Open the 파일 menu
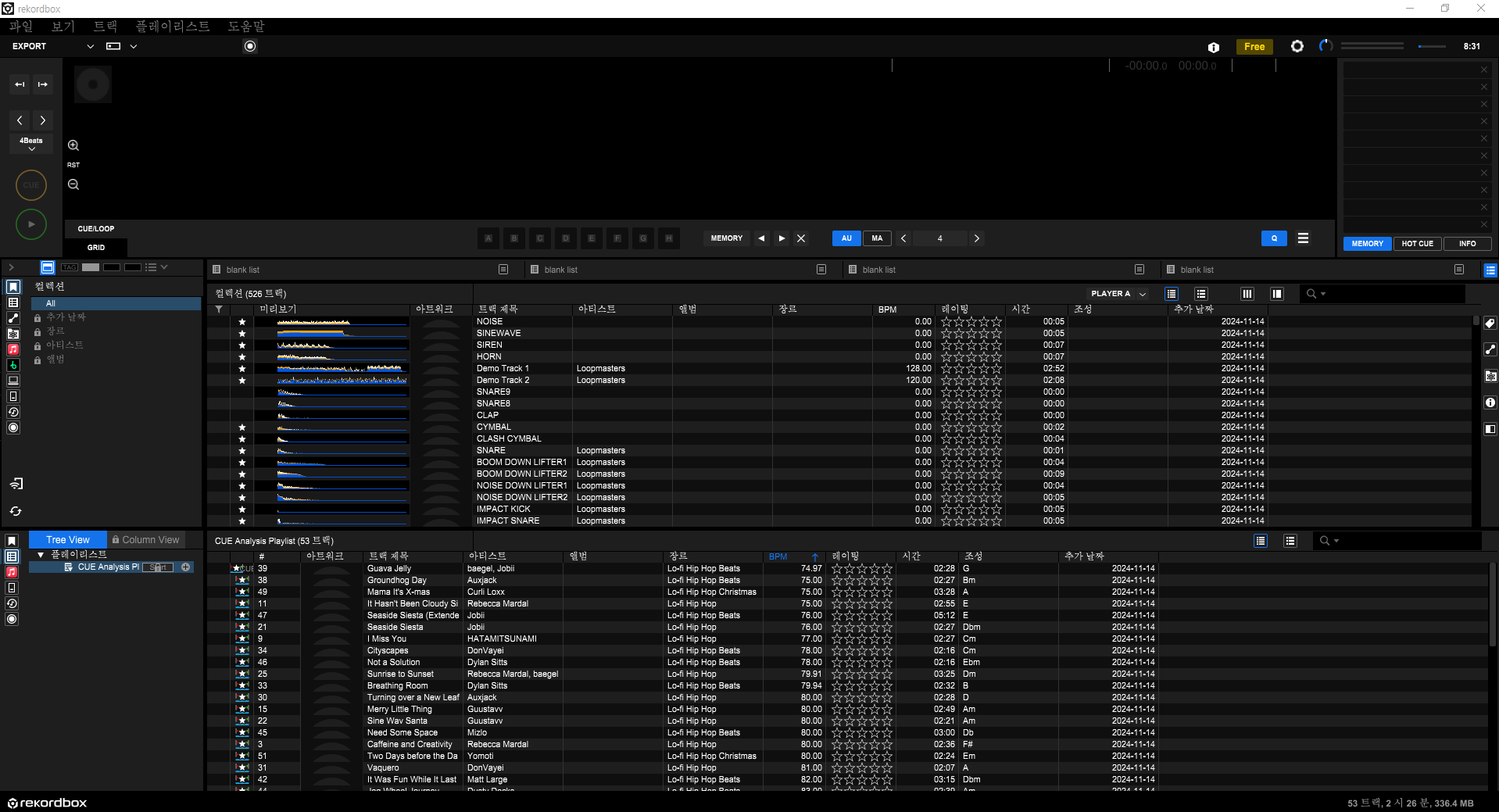The image size is (1499, 812). click(x=20, y=26)
